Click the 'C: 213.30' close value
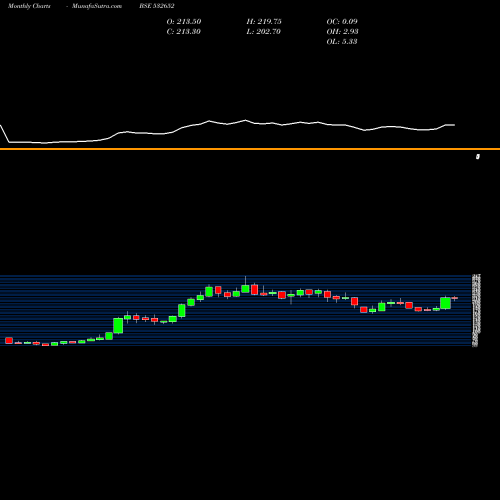Image resolution: width=500 pixels, height=500 pixels. pos(184,32)
